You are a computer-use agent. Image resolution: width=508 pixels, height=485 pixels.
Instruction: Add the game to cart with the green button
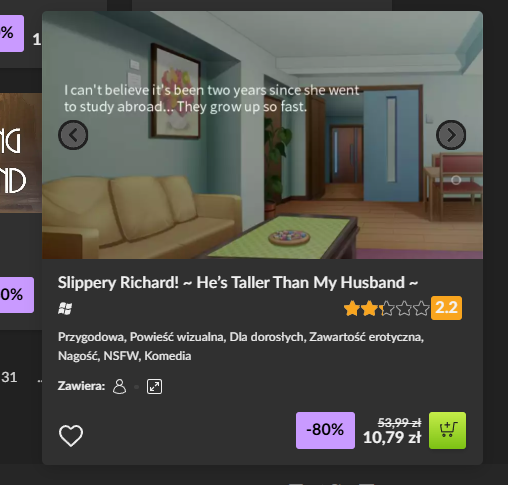[x=448, y=430]
